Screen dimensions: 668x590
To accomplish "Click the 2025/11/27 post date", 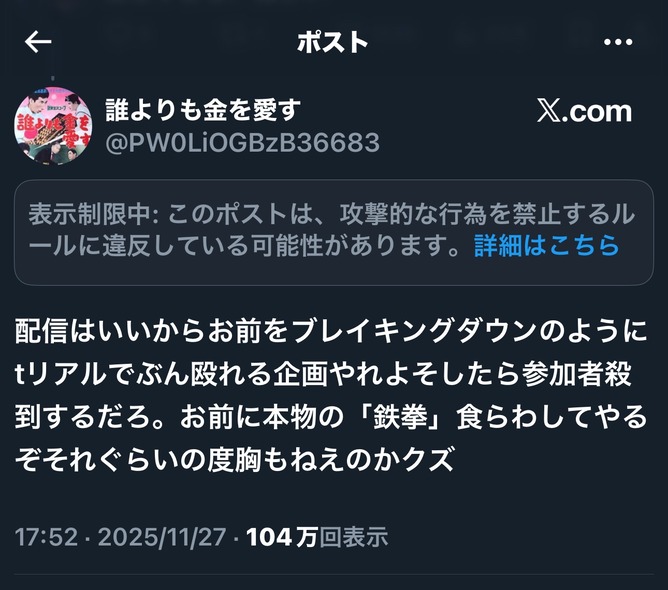I will (162, 537).
